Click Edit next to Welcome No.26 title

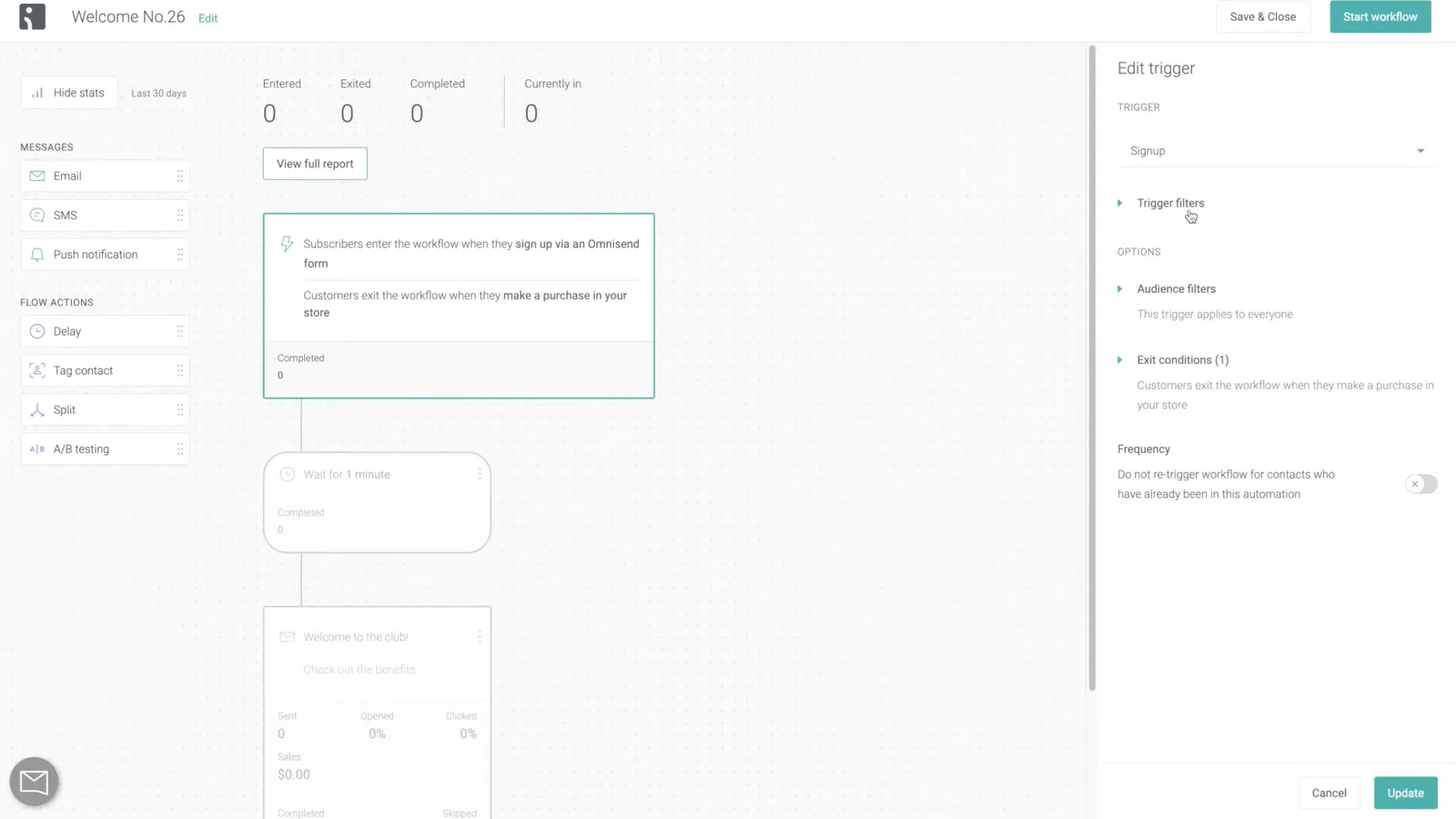click(207, 17)
